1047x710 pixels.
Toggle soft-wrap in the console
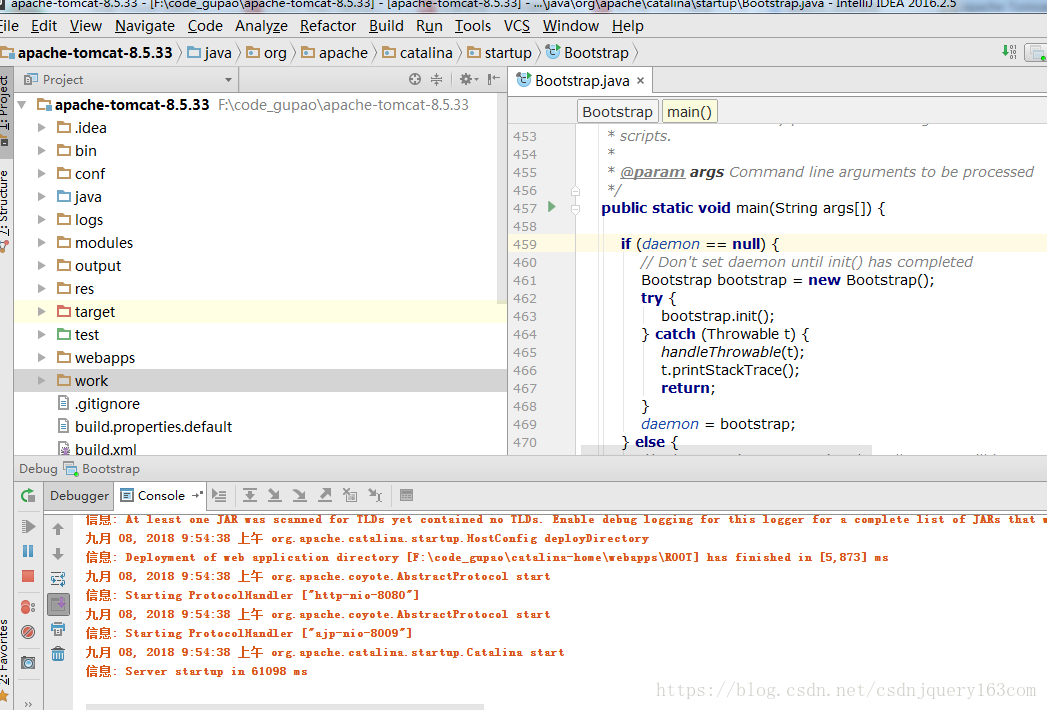[x=58, y=579]
